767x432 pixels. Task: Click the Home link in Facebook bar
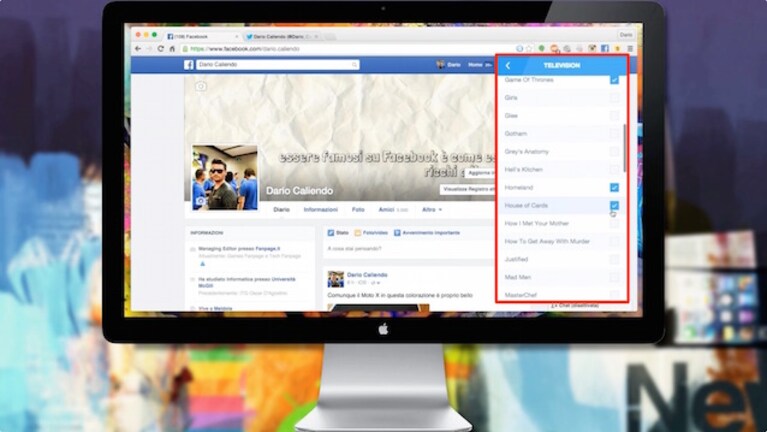pyautogui.click(x=475, y=65)
